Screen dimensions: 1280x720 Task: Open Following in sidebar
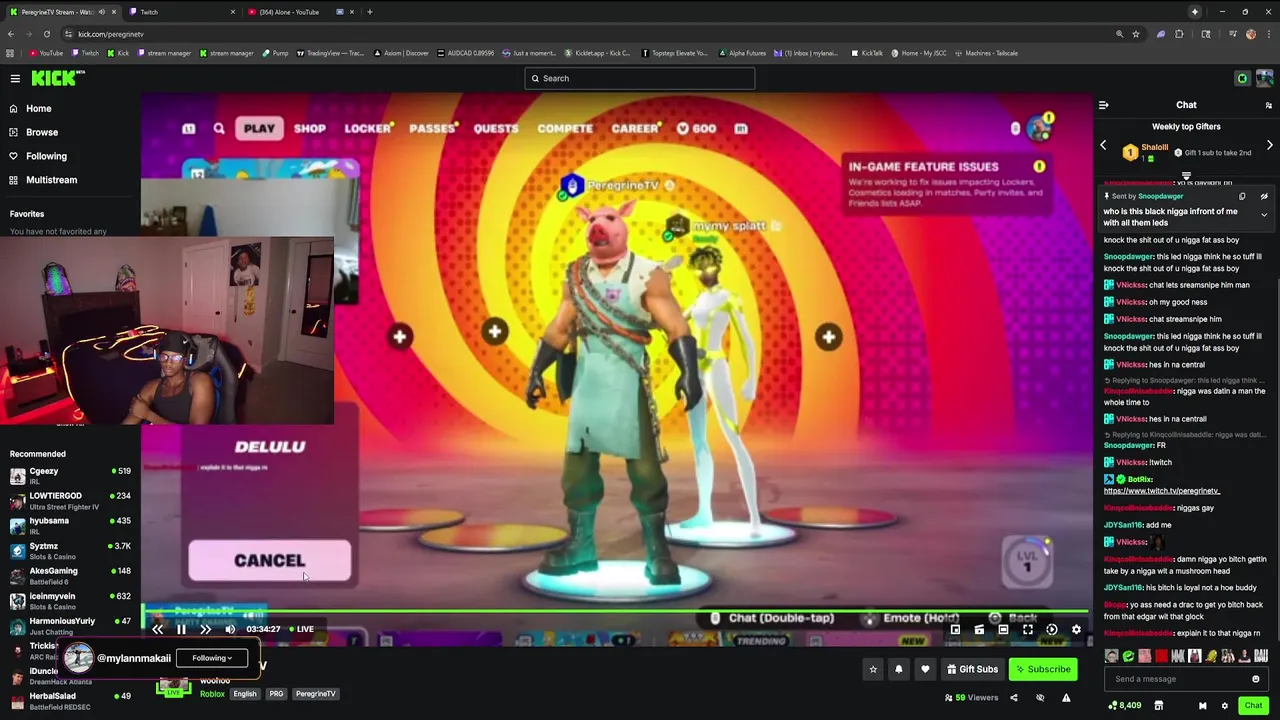(46, 156)
